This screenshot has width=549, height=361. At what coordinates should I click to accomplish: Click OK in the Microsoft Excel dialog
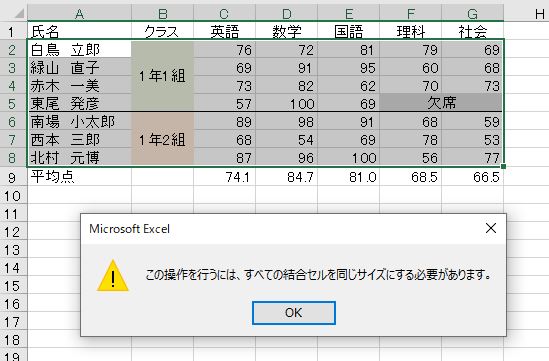tap(294, 313)
